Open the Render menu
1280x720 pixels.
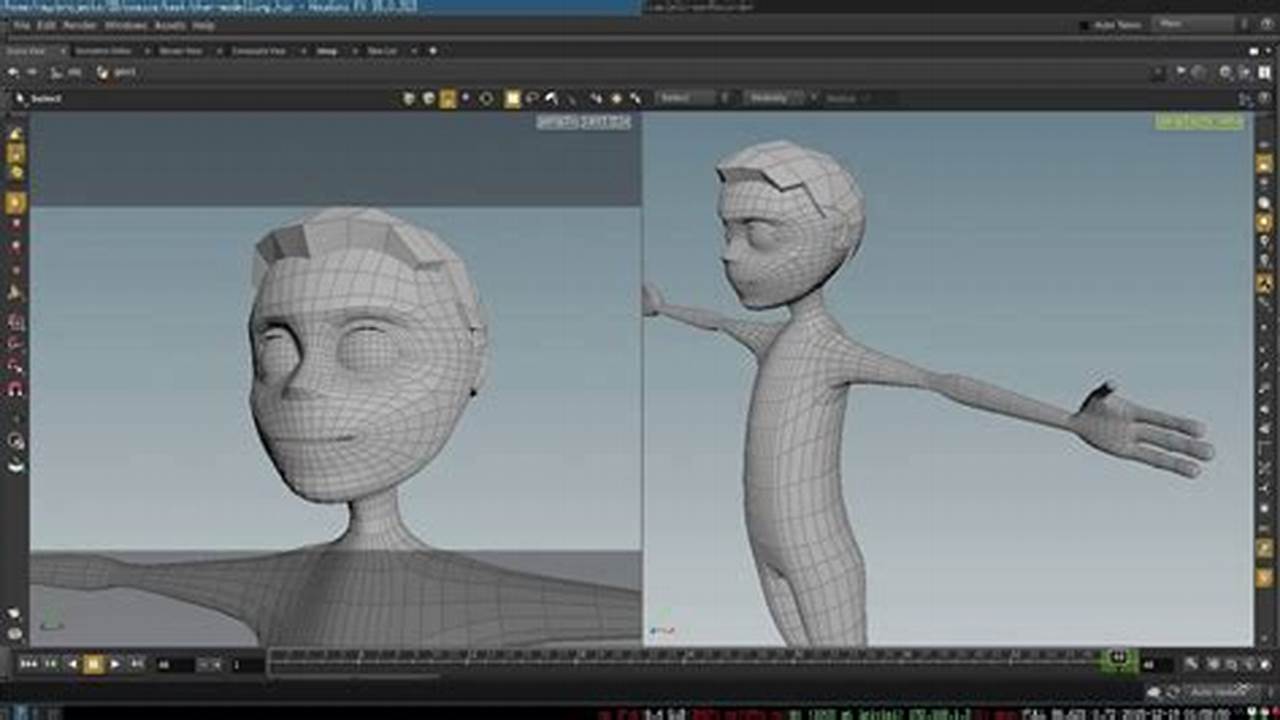click(x=80, y=25)
